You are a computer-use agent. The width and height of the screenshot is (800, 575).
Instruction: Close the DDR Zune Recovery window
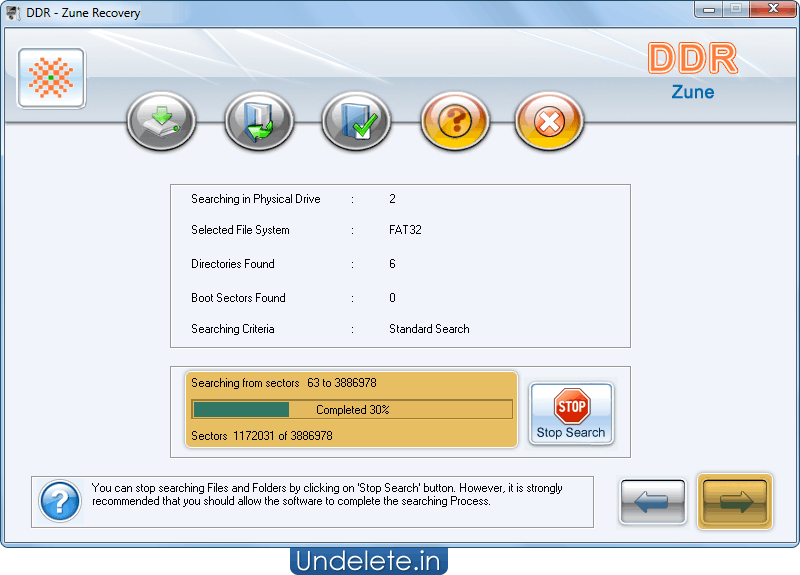pos(773,9)
